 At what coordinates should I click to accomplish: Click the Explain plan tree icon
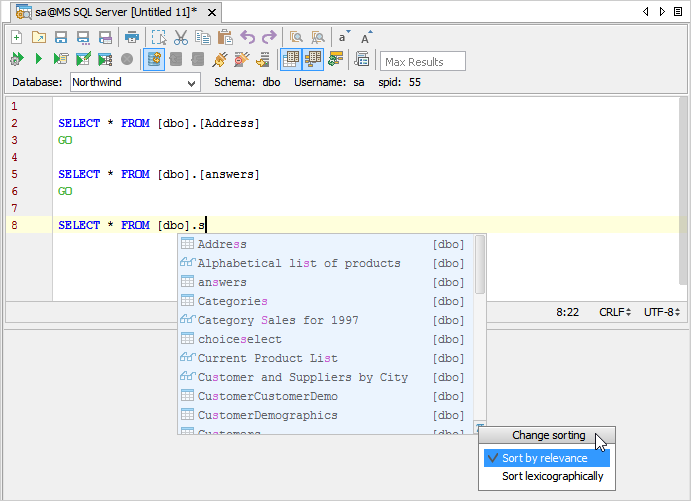(105, 59)
